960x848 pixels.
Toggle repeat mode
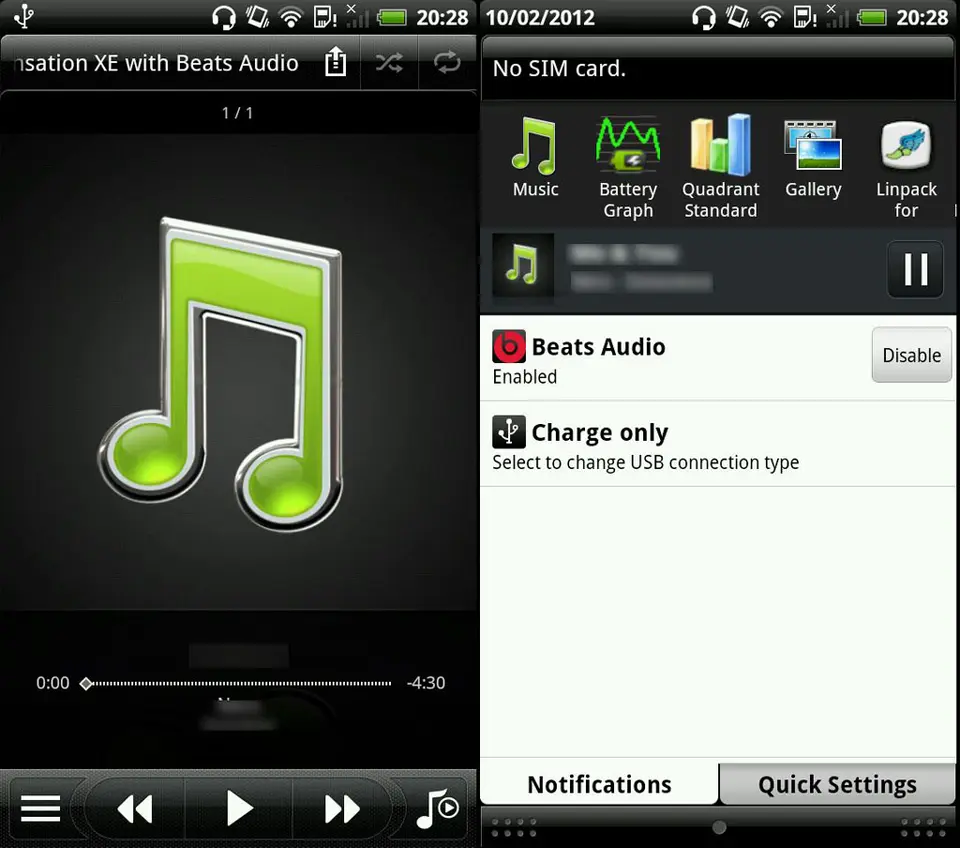pos(446,63)
